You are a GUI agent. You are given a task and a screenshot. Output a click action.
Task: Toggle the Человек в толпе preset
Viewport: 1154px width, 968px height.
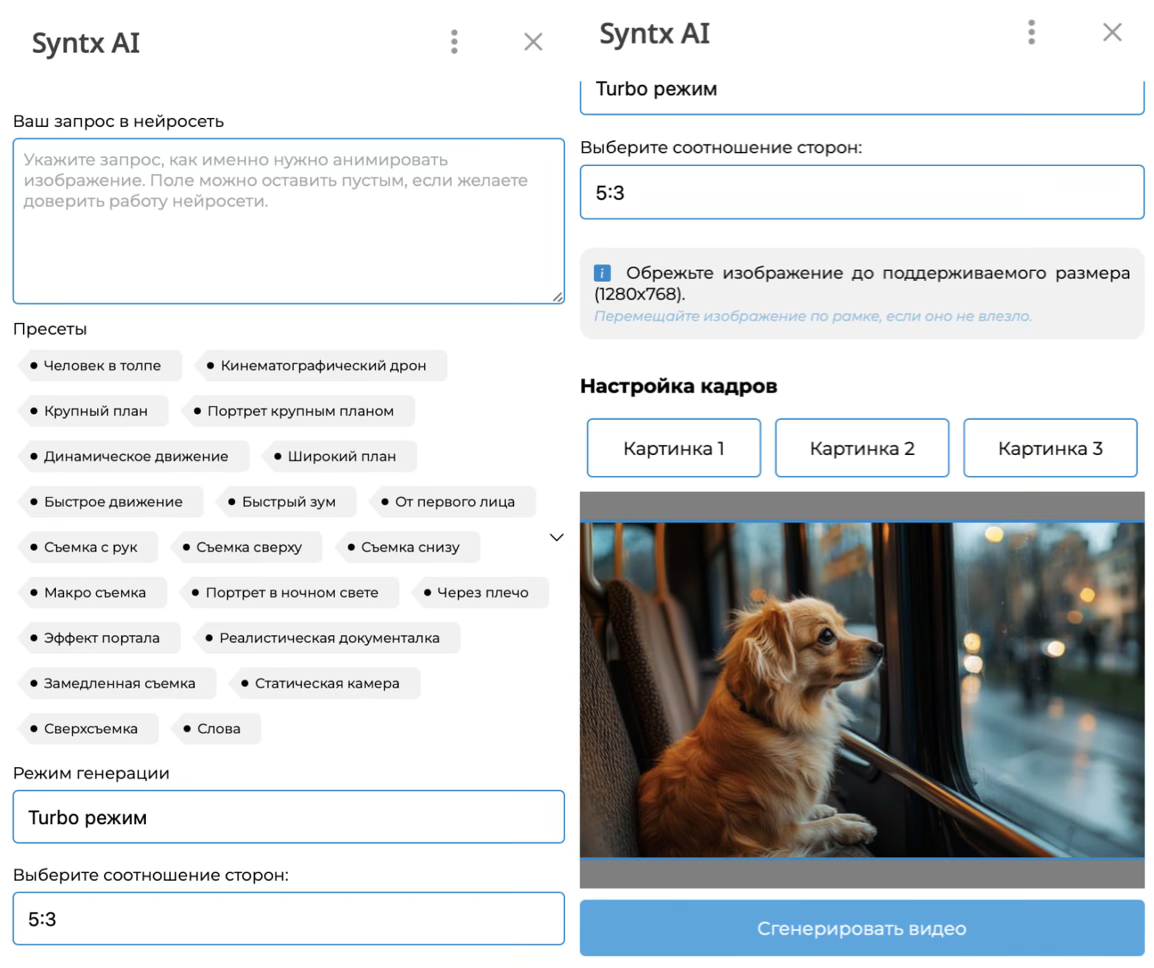point(101,366)
